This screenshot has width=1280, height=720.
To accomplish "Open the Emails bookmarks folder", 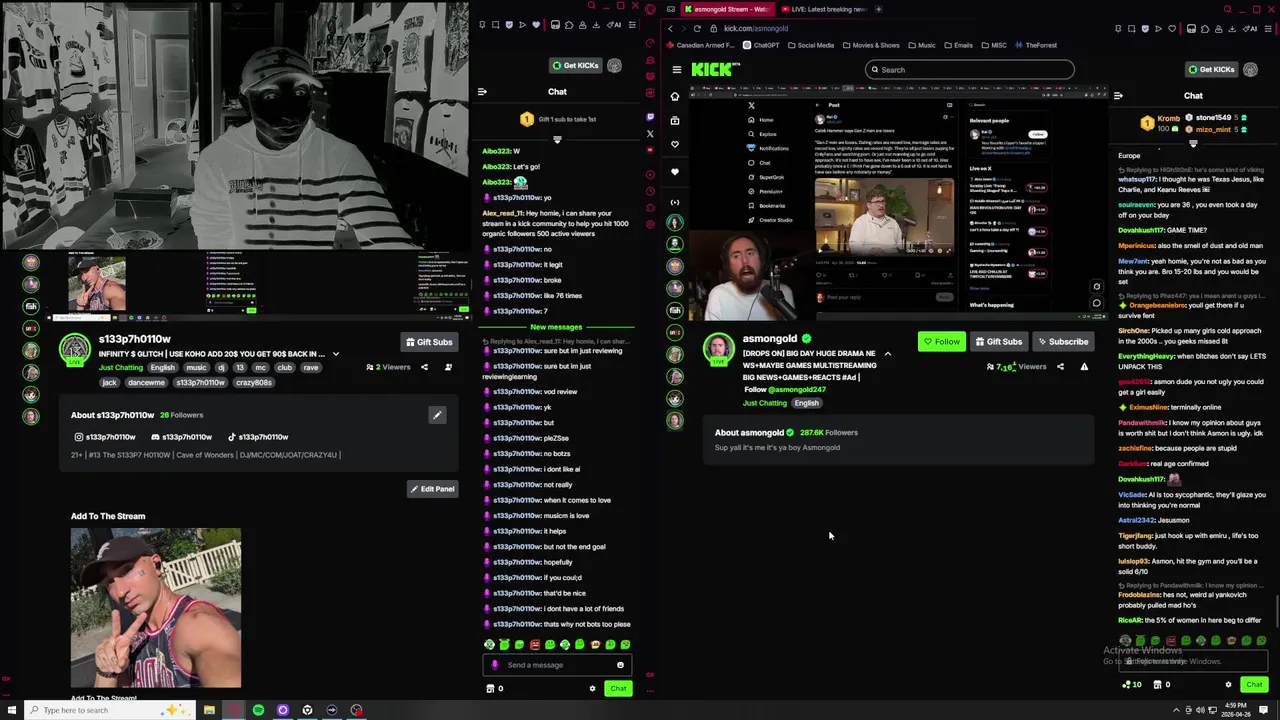I will 958,45.
